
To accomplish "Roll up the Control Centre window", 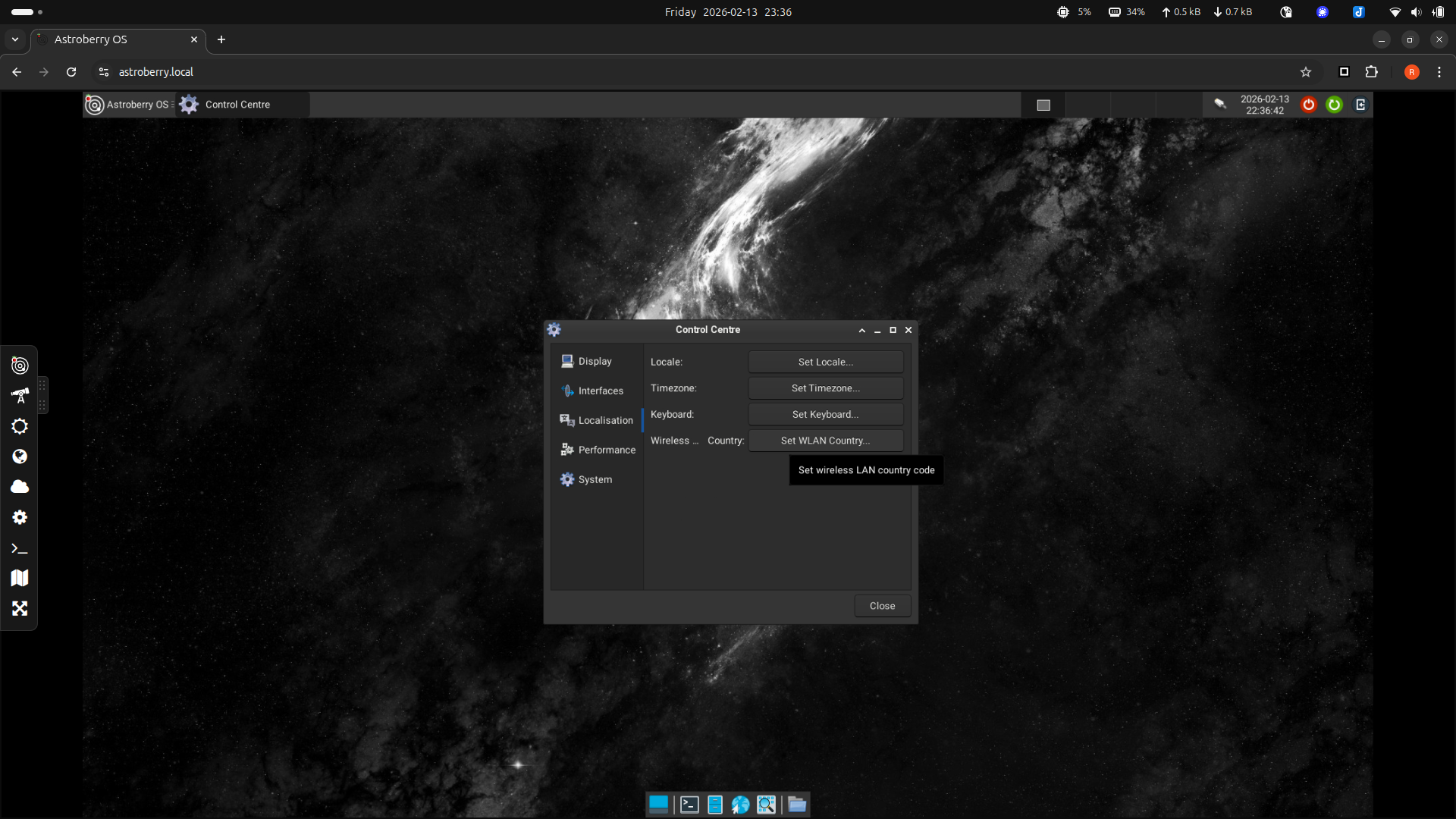I will coord(861,331).
